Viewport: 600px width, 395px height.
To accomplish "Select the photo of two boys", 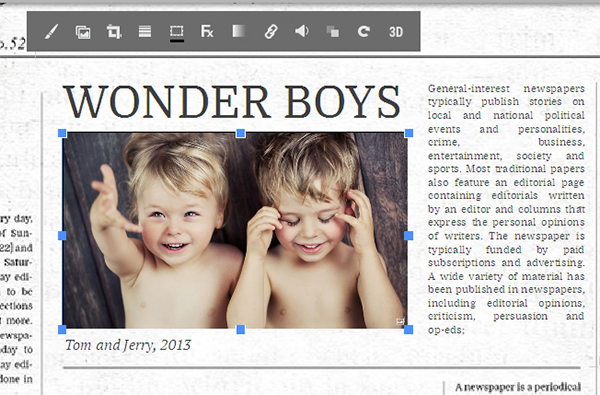I will [x=235, y=230].
